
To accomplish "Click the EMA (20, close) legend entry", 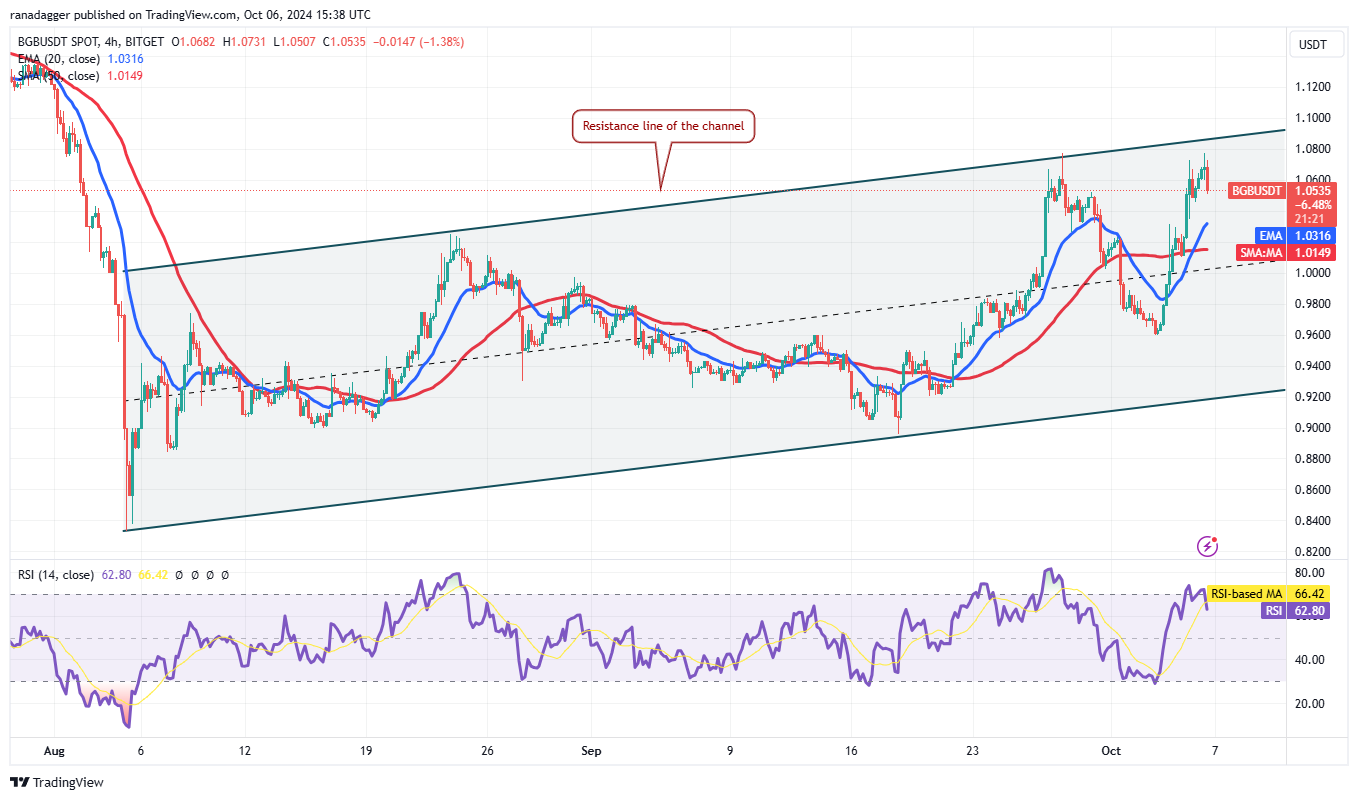I will click(59, 59).
